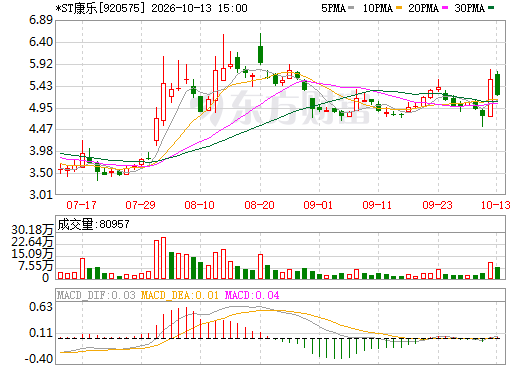Click volume axis value 15.09万
520x365 pixels.
tap(32, 254)
